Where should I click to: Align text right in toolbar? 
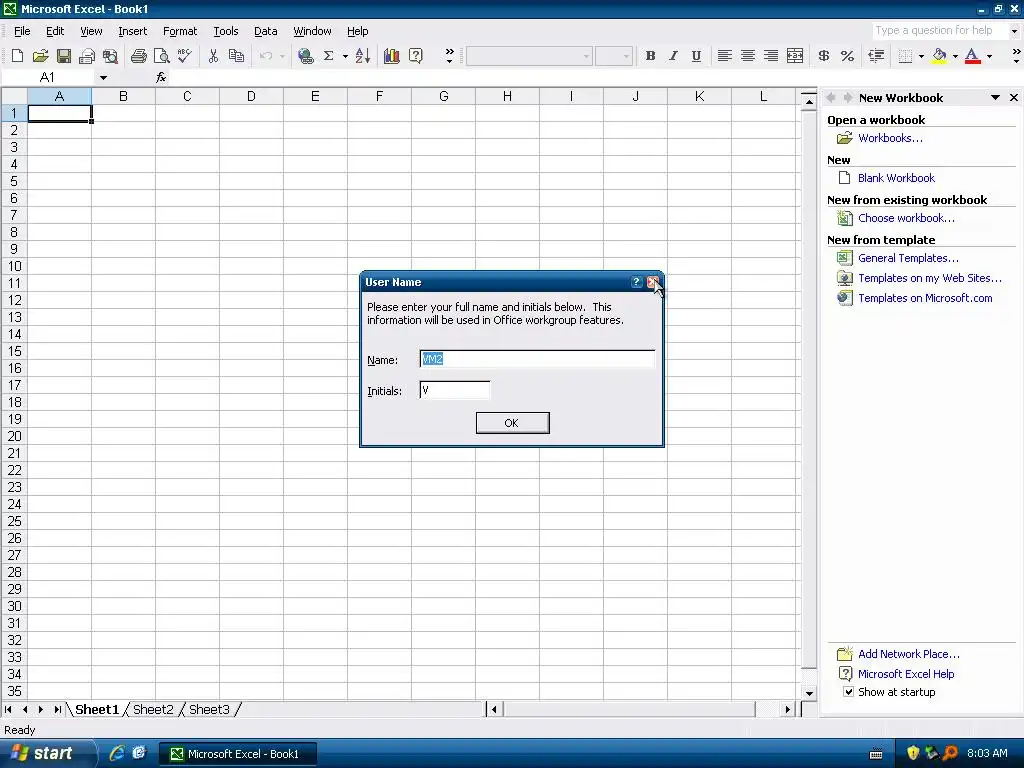point(771,56)
